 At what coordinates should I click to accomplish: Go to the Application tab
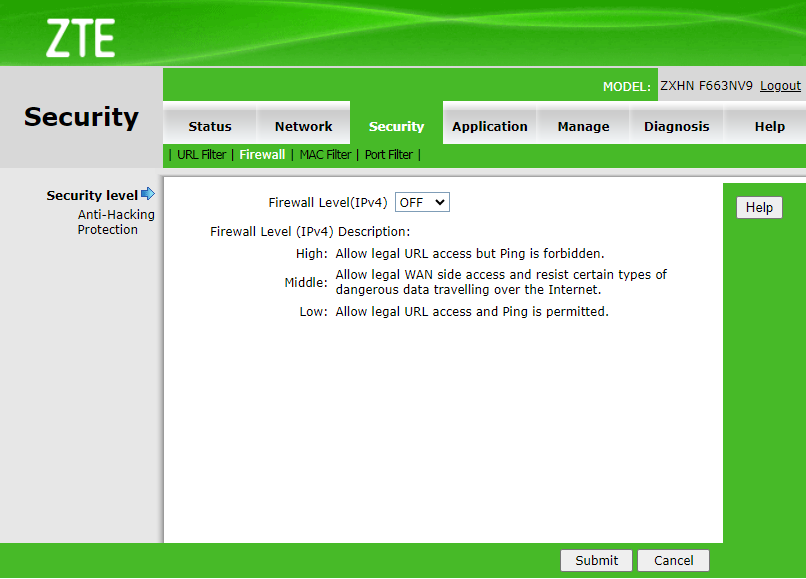489,126
